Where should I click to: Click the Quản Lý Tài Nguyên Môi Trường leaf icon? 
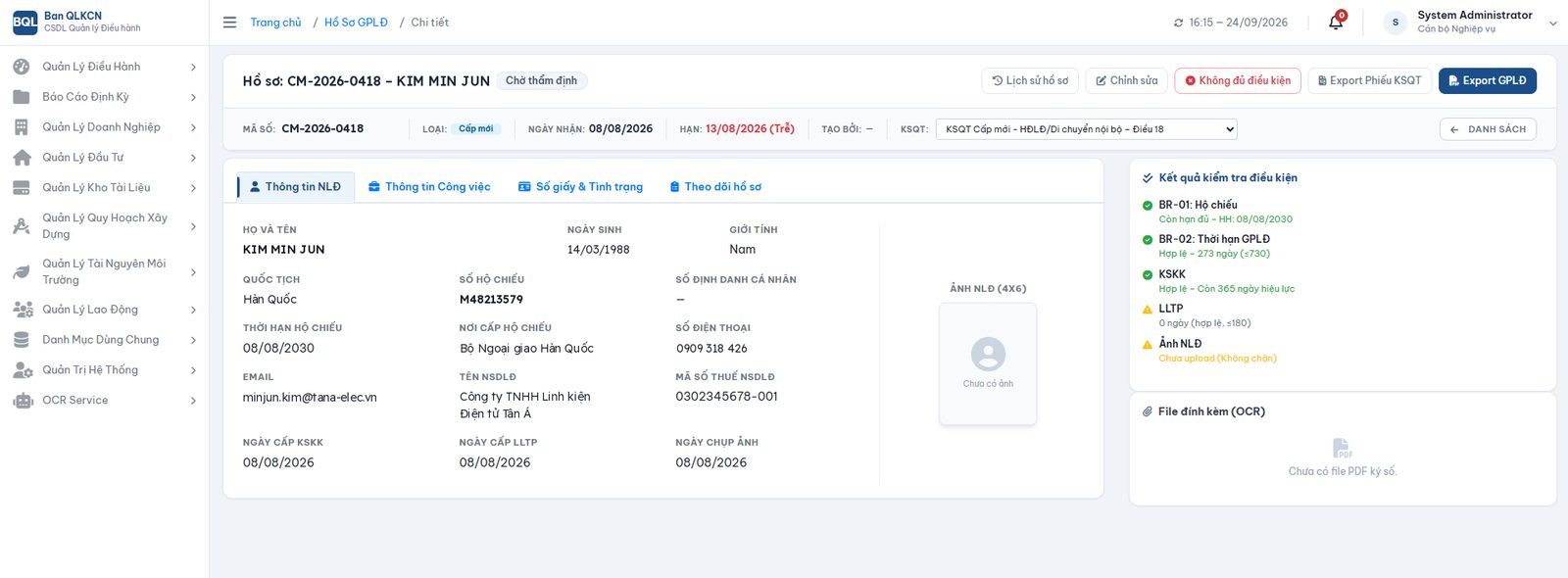(22, 272)
